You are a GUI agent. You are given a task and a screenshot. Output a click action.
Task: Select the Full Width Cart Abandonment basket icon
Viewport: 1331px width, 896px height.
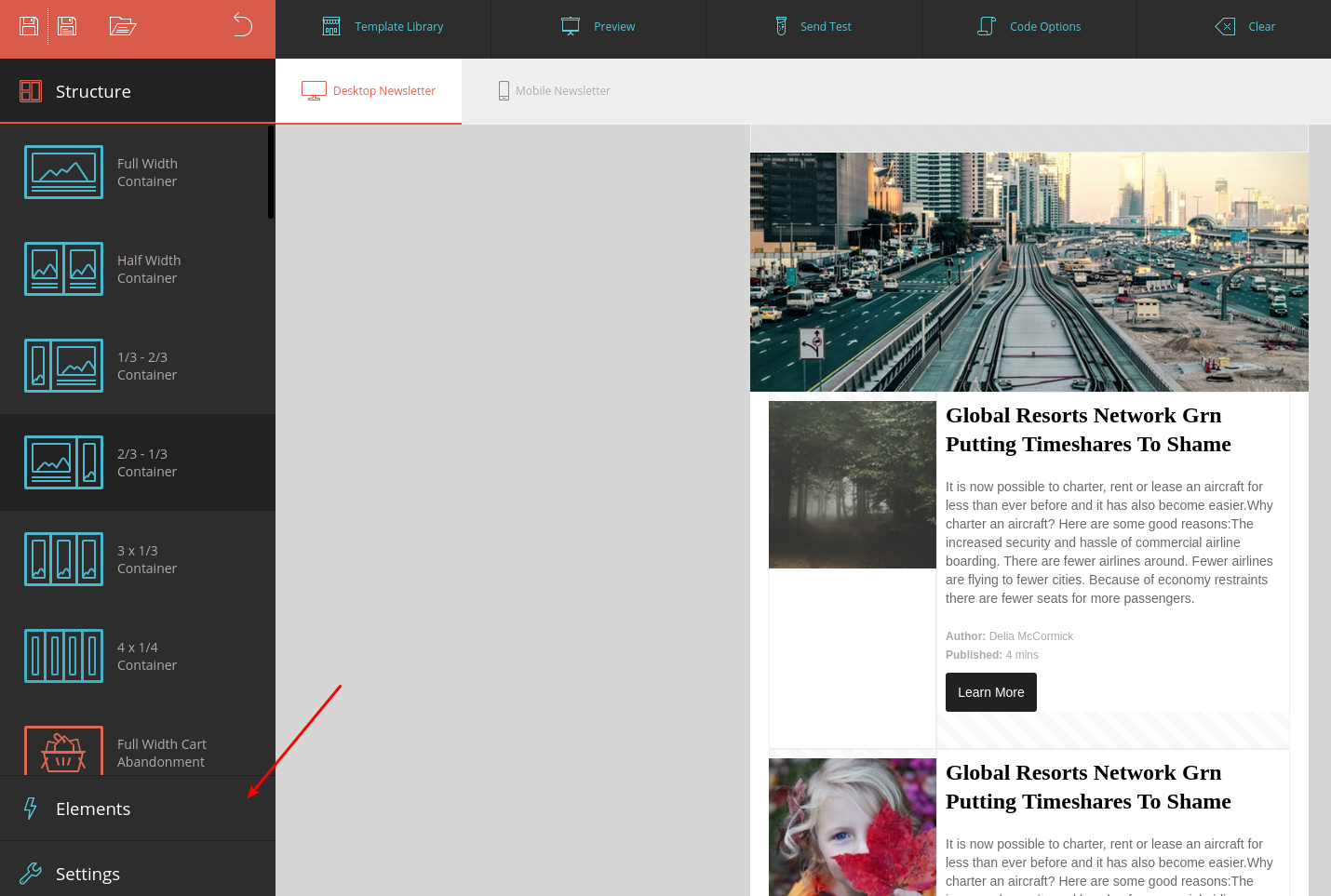pos(63,751)
